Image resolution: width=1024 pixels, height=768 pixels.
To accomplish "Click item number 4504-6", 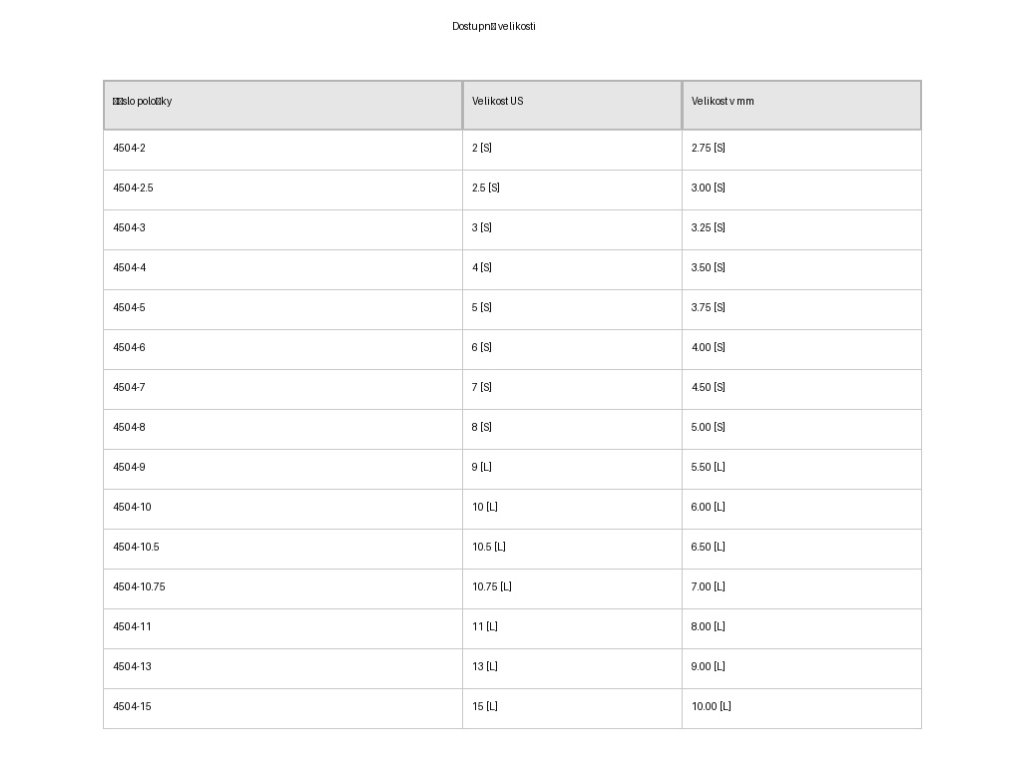I will click(x=129, y=348).
